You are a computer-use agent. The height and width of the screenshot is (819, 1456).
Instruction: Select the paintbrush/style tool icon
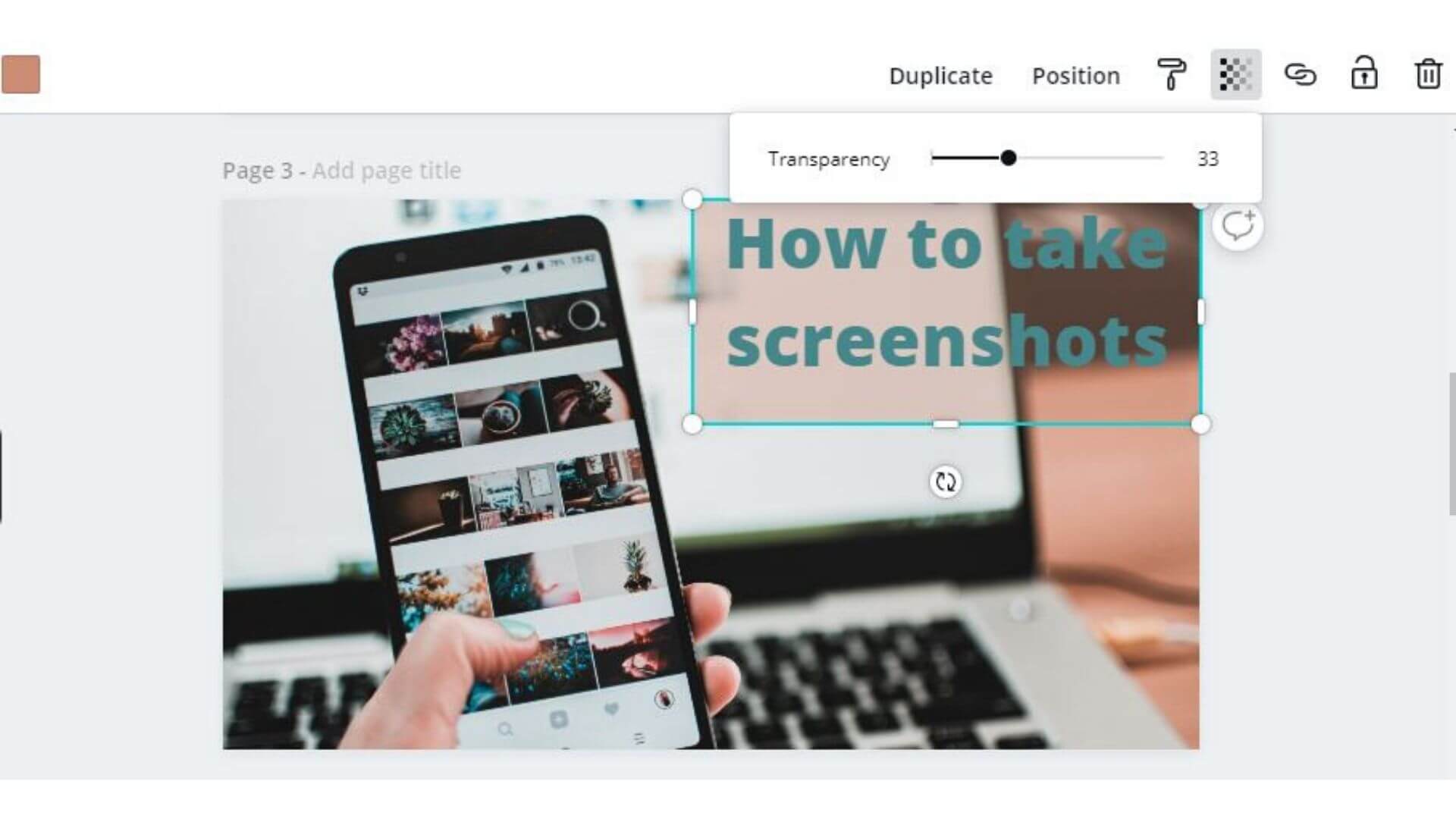click(x=1170, y=74)
